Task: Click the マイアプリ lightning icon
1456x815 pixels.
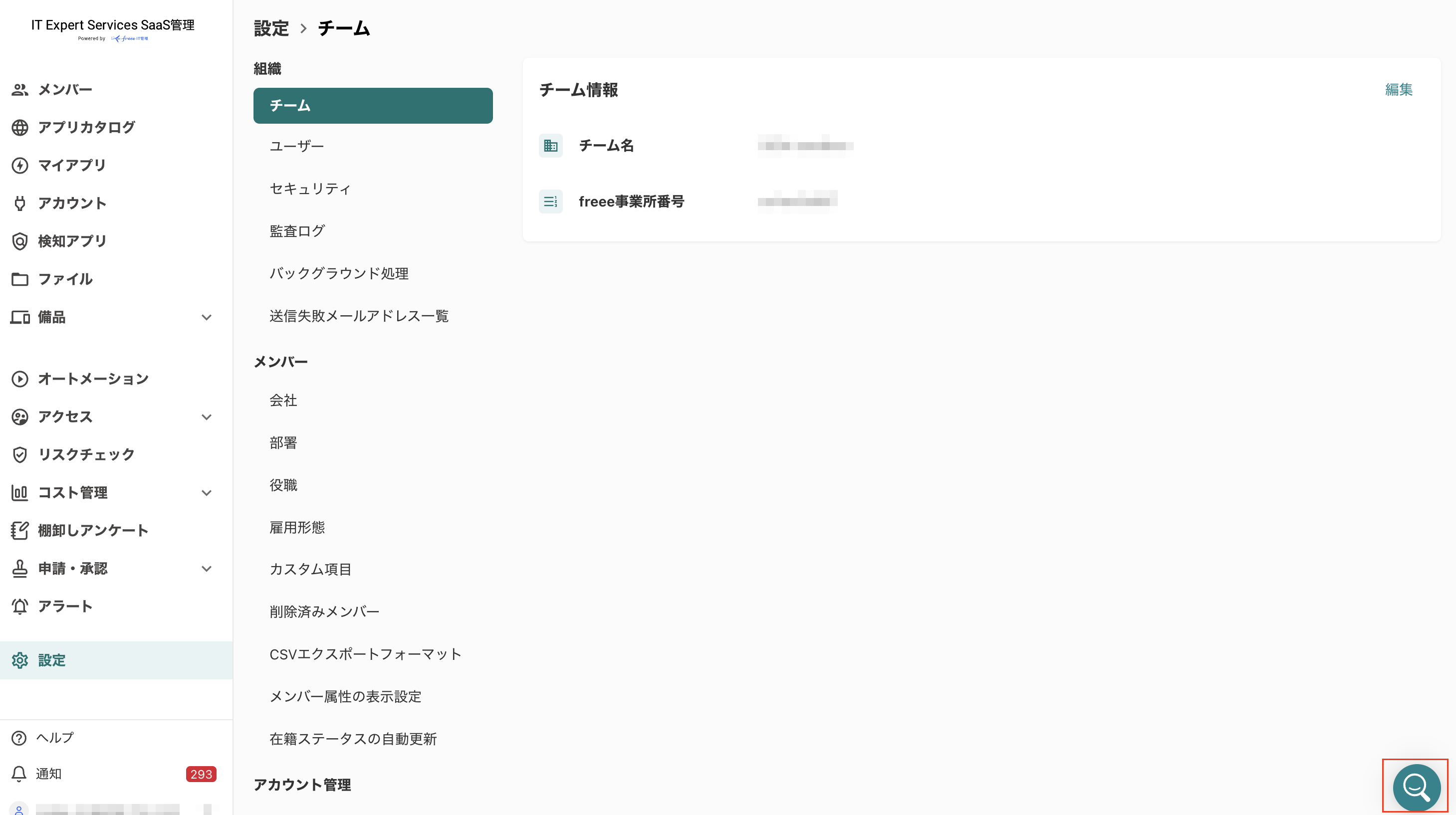Action: click(20, 165)
